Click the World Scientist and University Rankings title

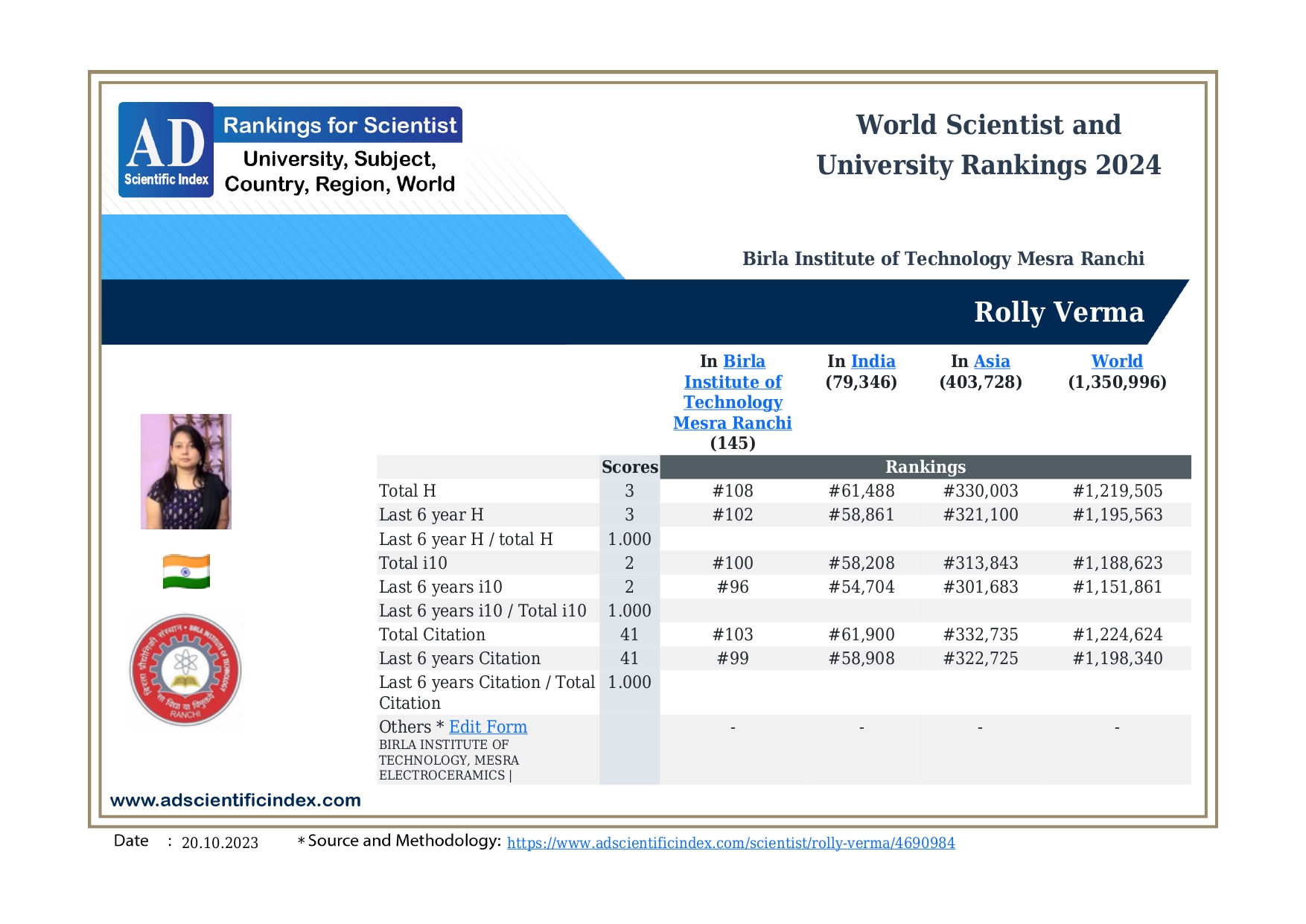pos(988,144)
